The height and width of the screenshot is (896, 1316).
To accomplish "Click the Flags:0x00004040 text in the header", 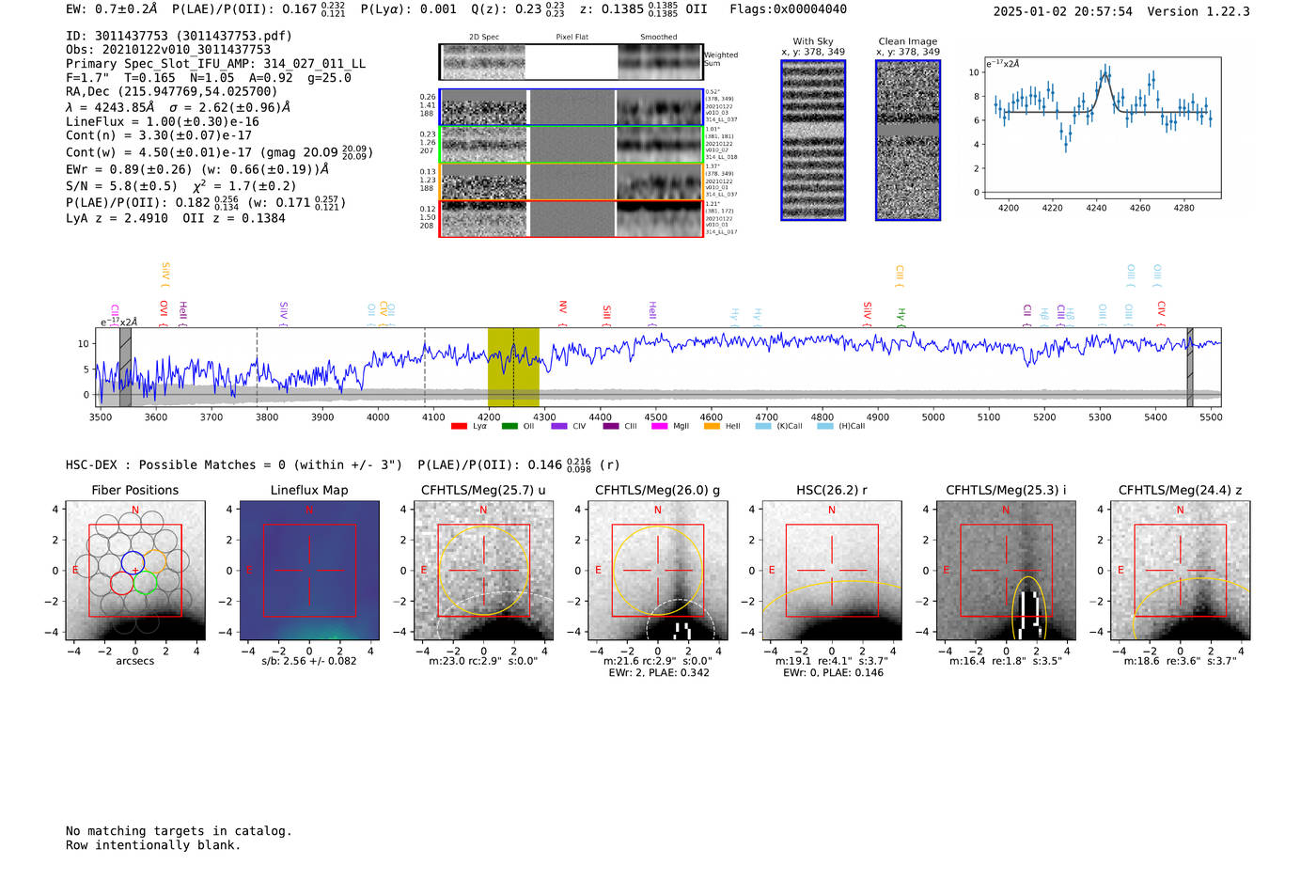I will [788, 9].
